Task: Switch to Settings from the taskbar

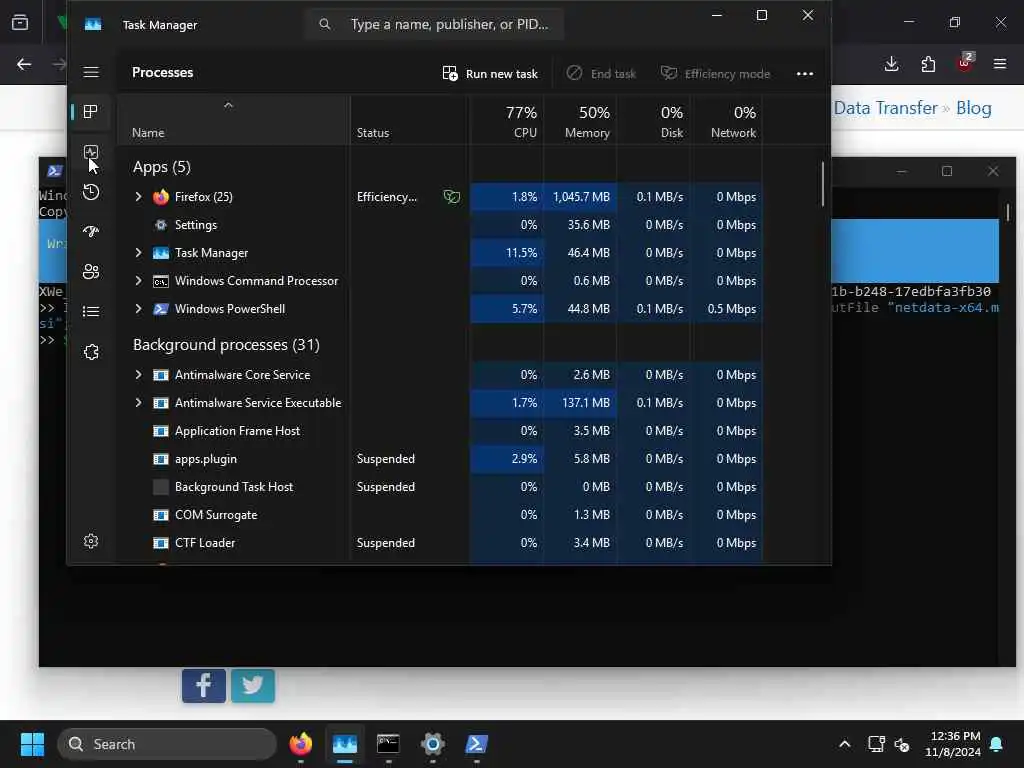Action: tap(432, 744)
